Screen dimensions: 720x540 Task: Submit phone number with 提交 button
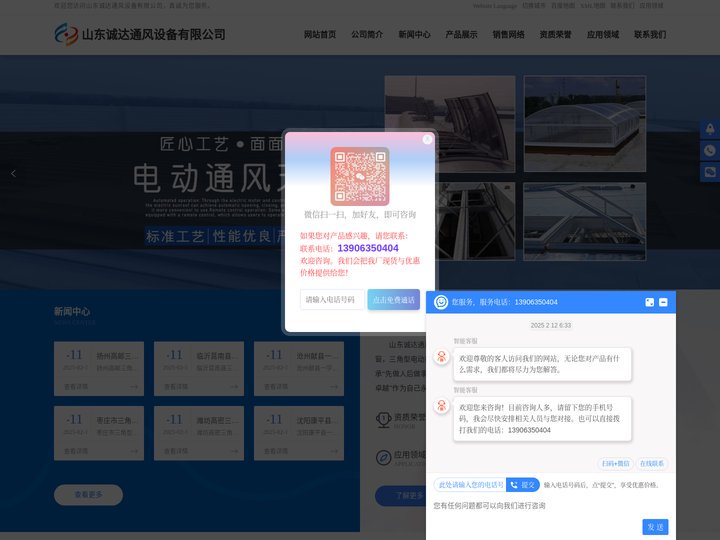(523, 484)
